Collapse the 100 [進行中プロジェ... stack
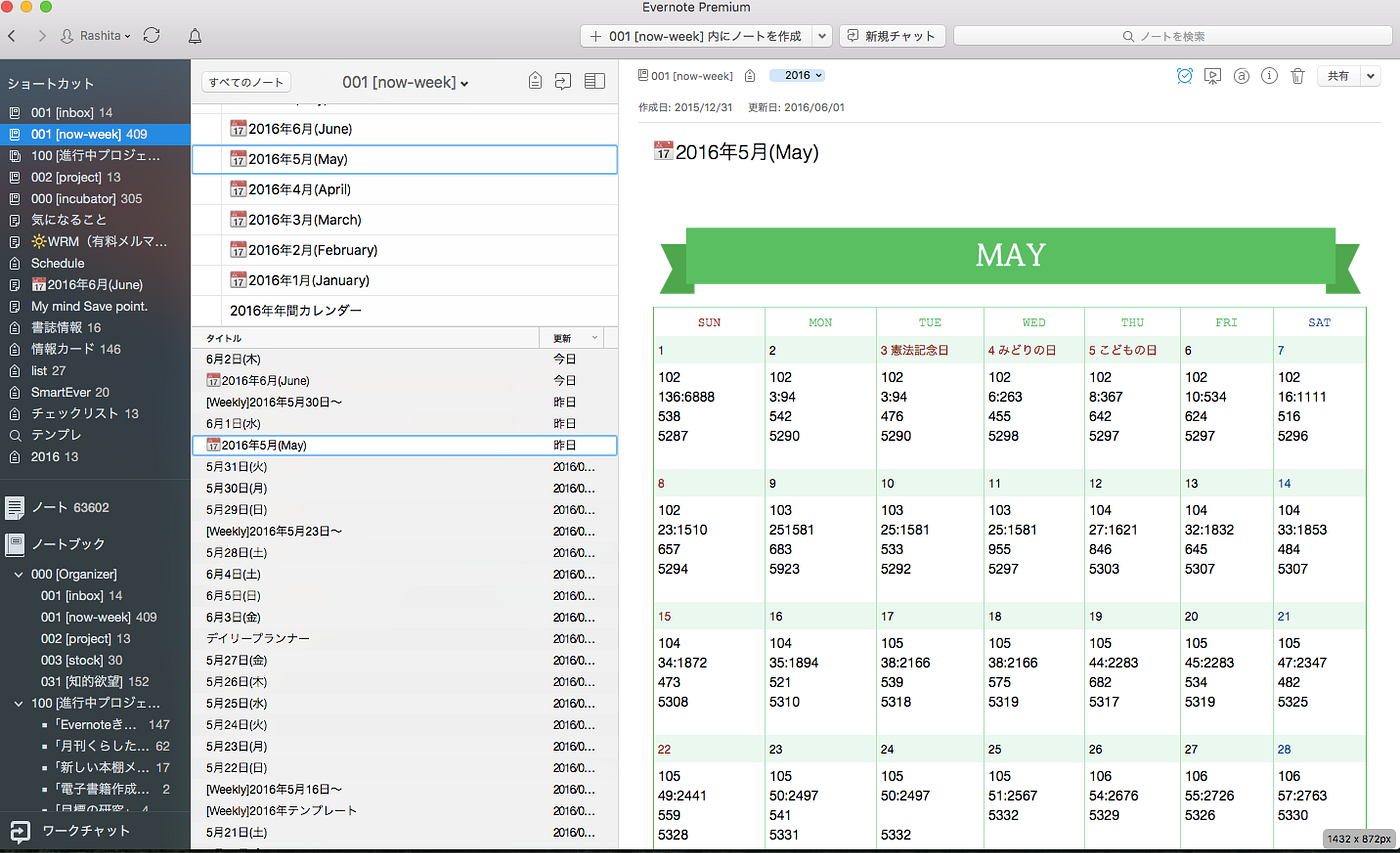 pyautogui.click(x=19, y=703)
